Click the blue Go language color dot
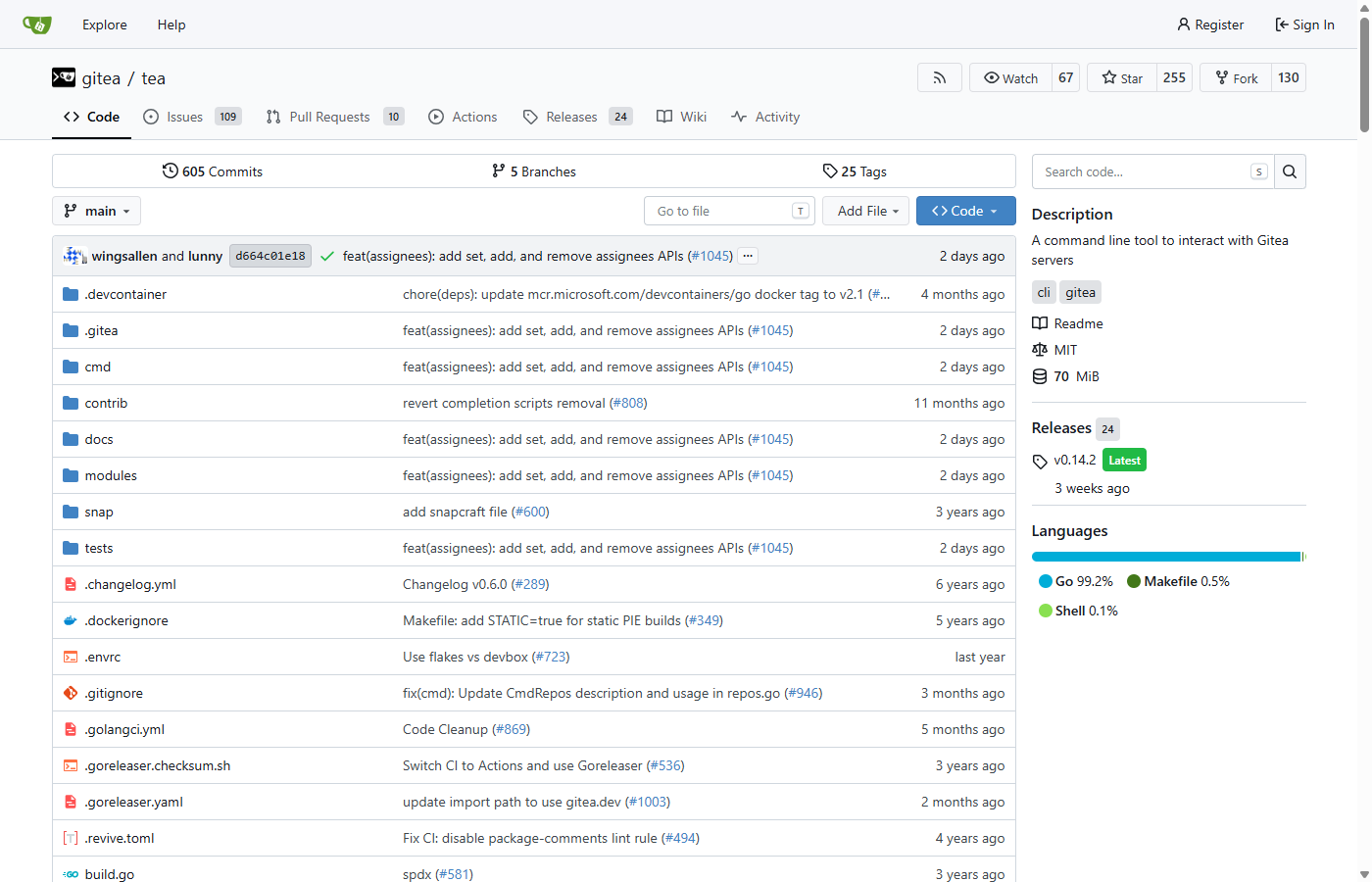 pyautogui.click(x=1045, y=581)
